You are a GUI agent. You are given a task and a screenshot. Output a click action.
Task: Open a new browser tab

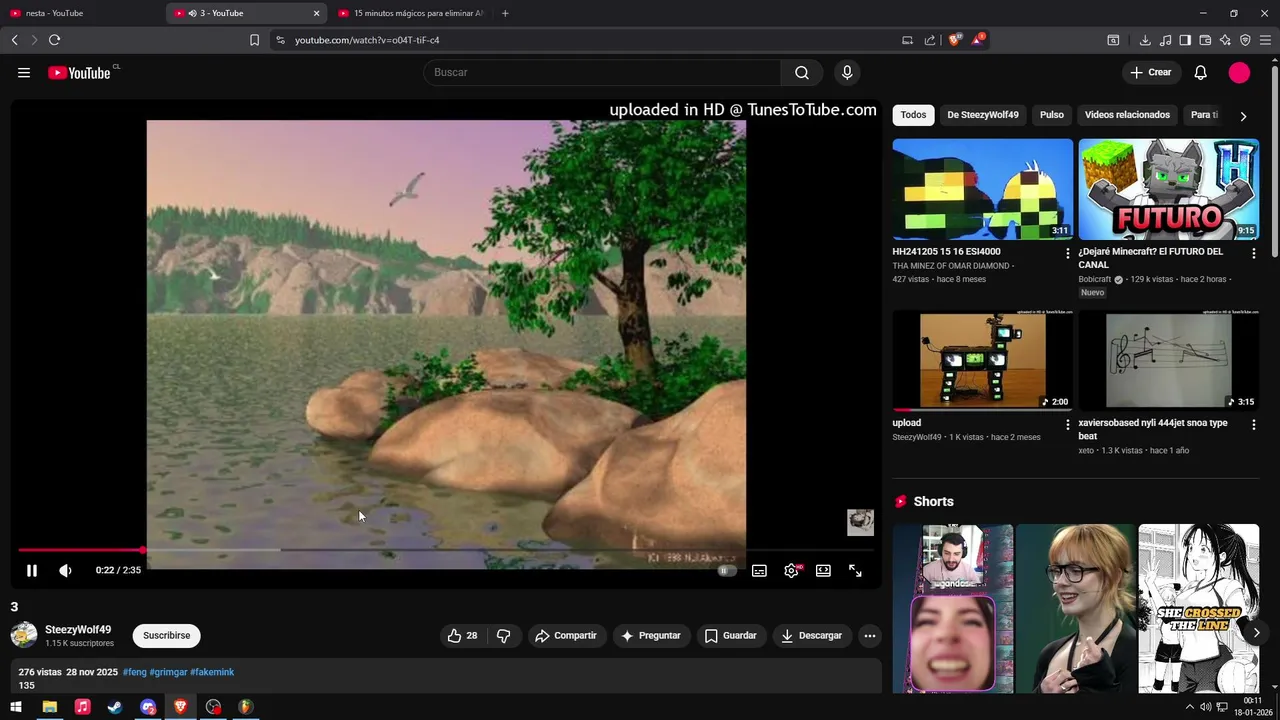coord(505,13)
